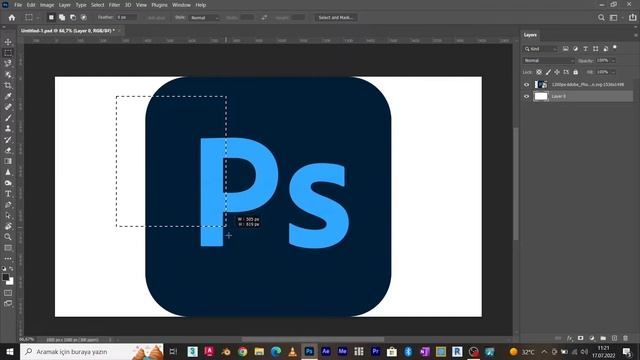
Task: Select the Untitled-1.psd document tab
Action: 68,31
